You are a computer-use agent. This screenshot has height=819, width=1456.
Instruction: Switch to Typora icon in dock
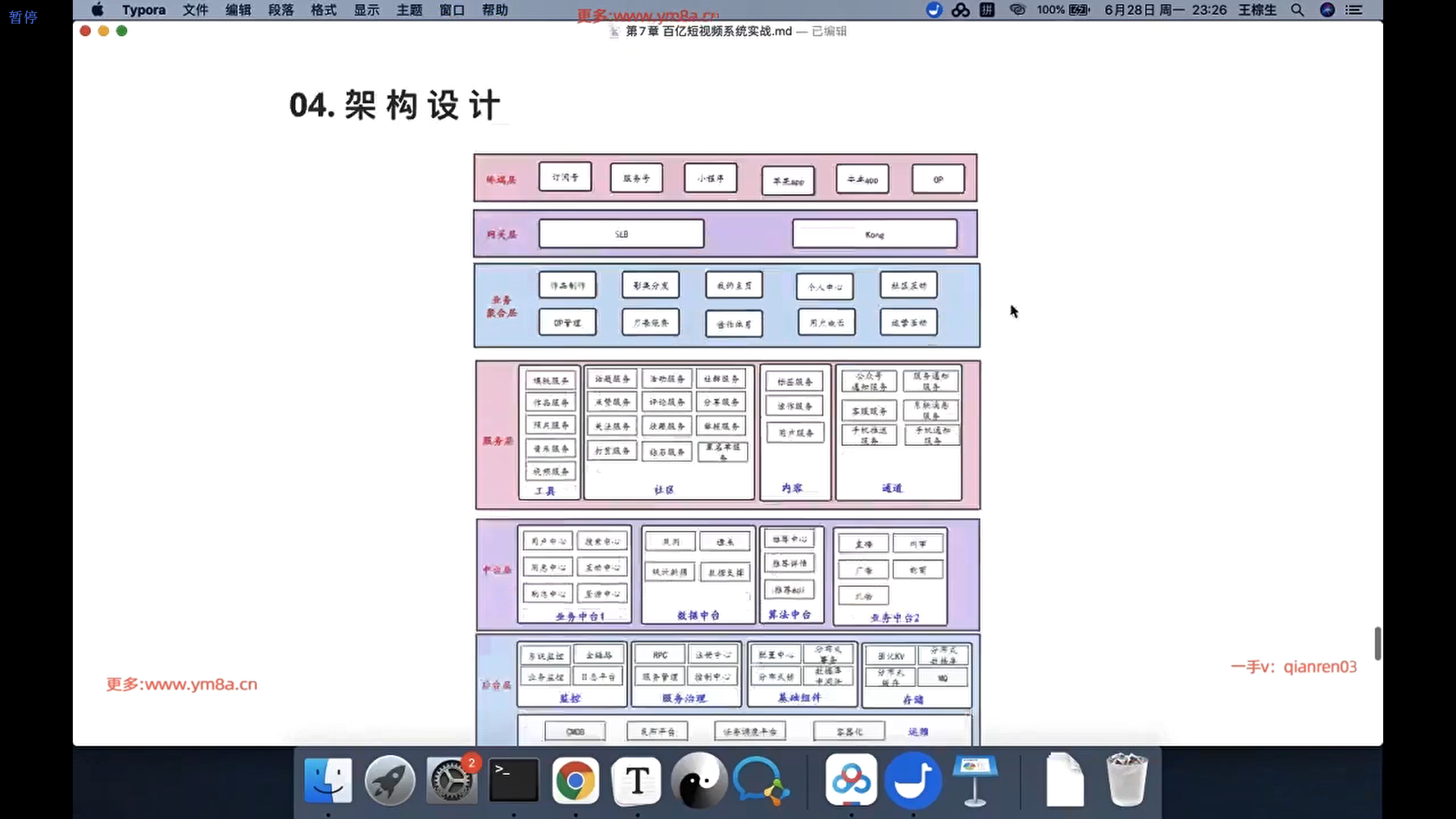click(637, 780)
